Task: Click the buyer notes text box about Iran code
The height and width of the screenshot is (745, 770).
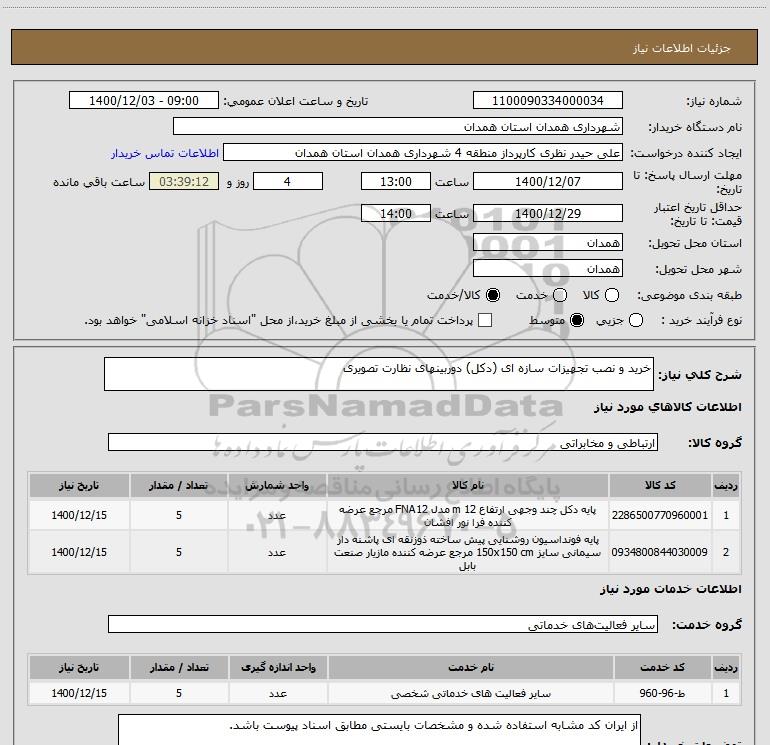Action: pyautogui.click(x=379, y=730)
